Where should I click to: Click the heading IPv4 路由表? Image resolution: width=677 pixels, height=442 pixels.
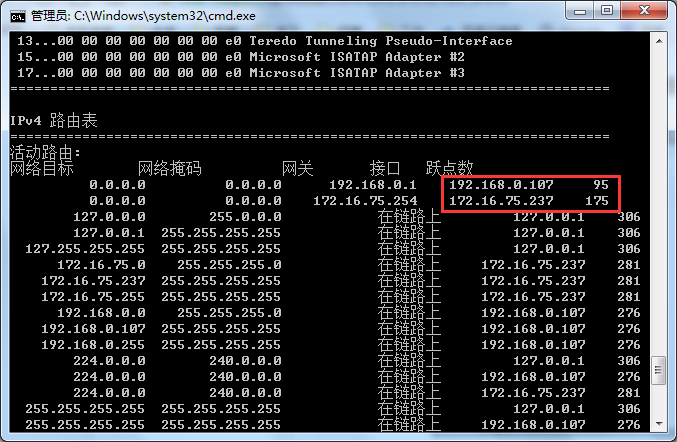point(54,120)
